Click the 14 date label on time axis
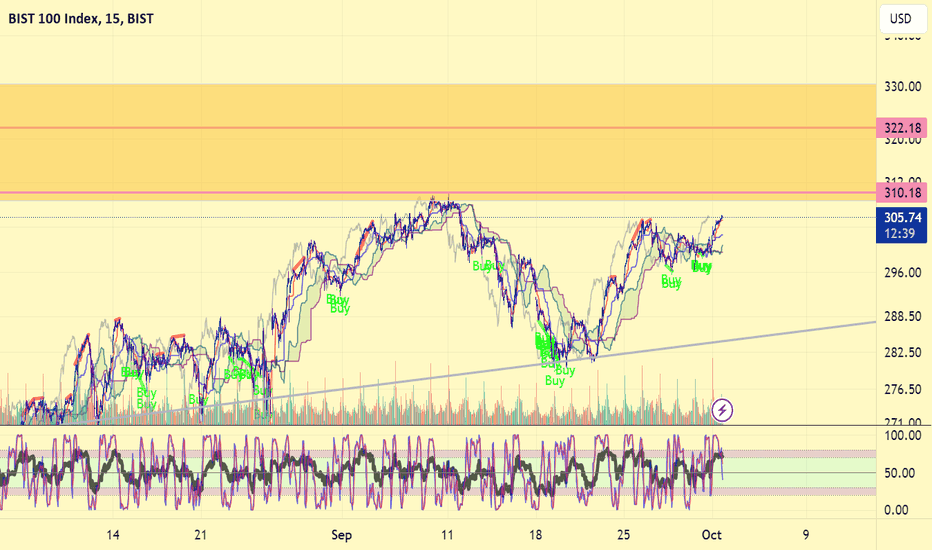The width and height of the screenshot is (932, 550). pos(112,535)
